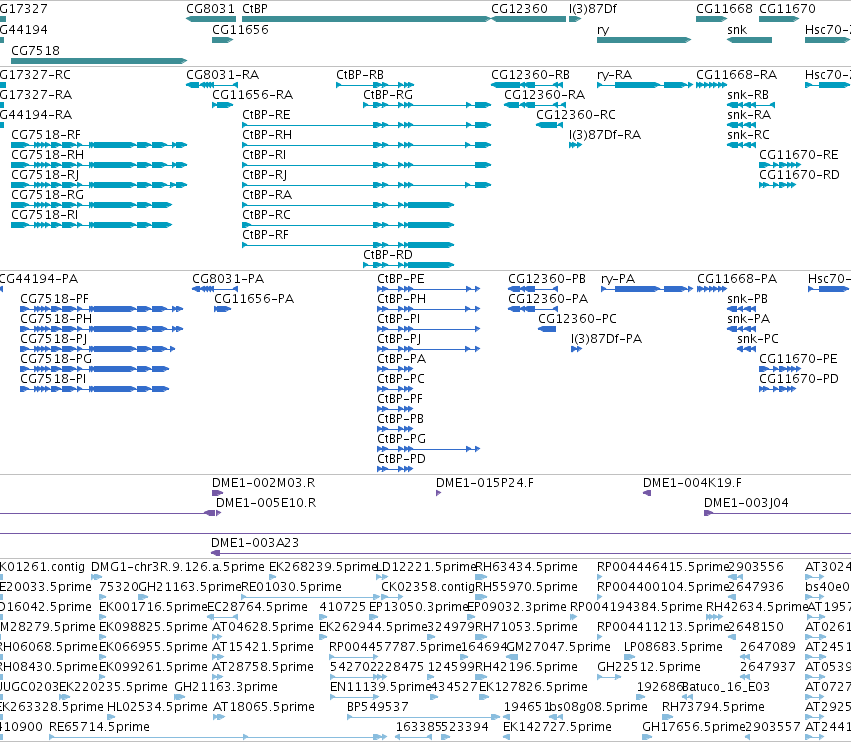Click EST label GH17656.5prime
The image size is (851, 742).
point(694,726)
